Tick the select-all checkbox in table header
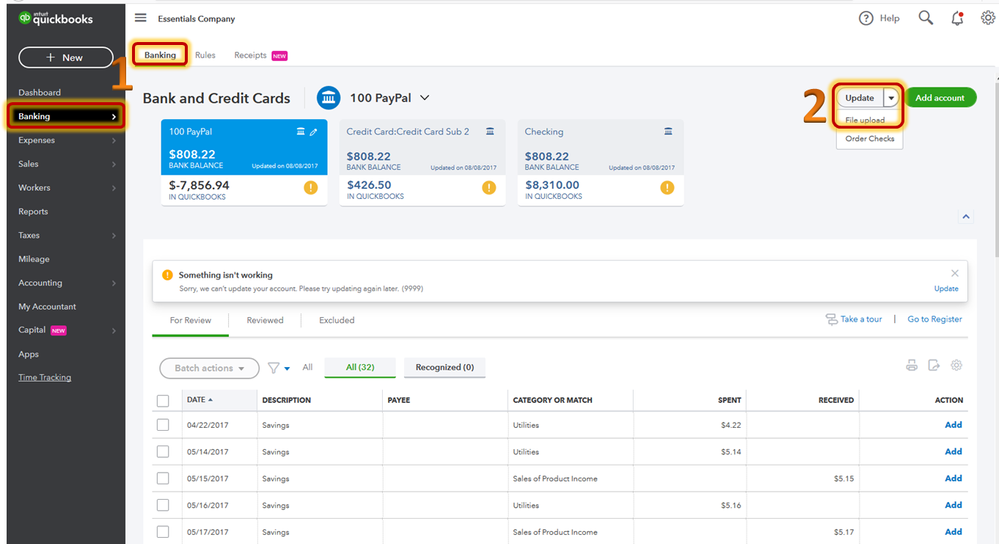999x544 pixels. coord(163,401)
